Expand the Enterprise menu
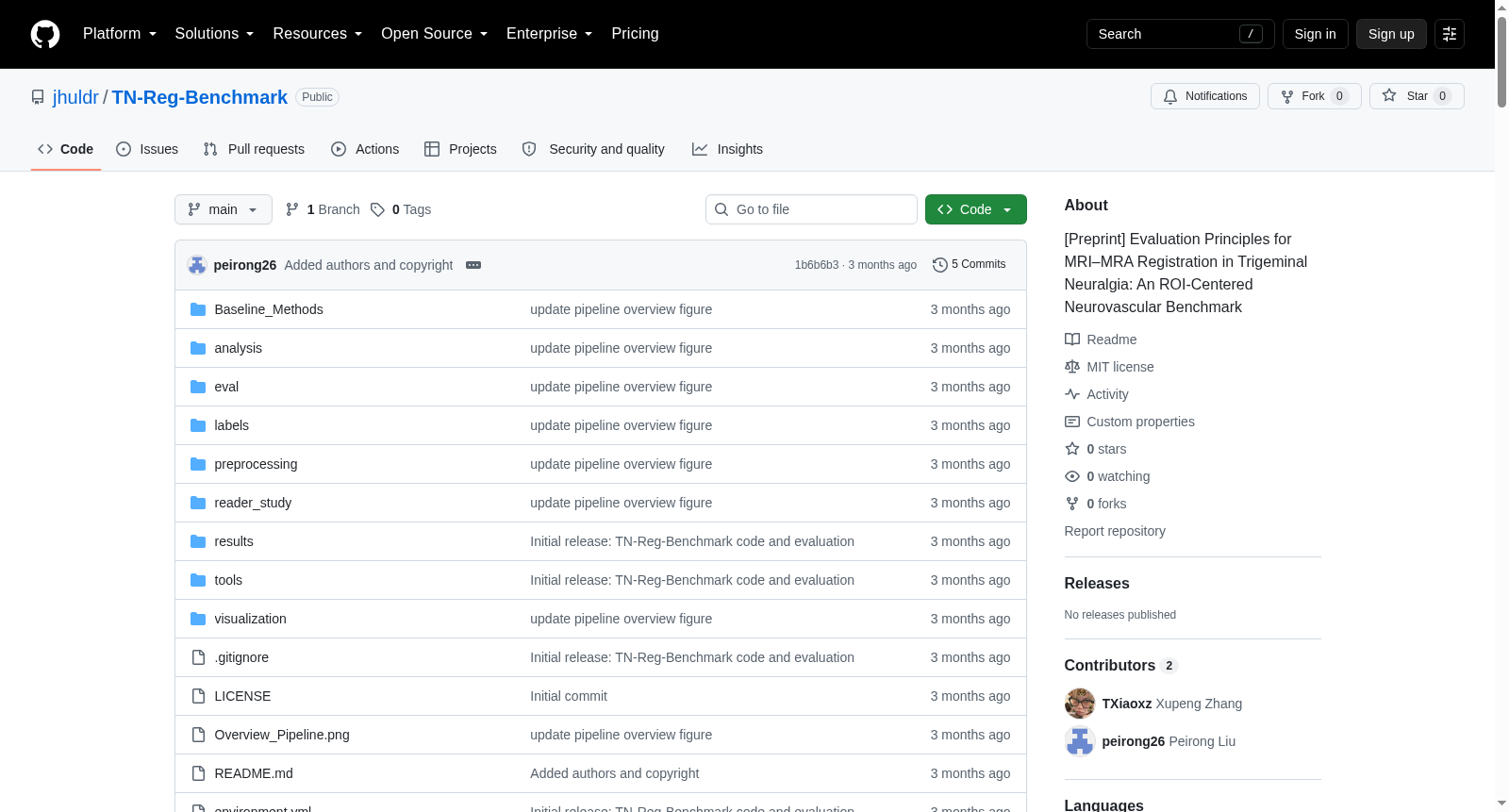Screen dimensions: 1509x812 coord(550,34)
